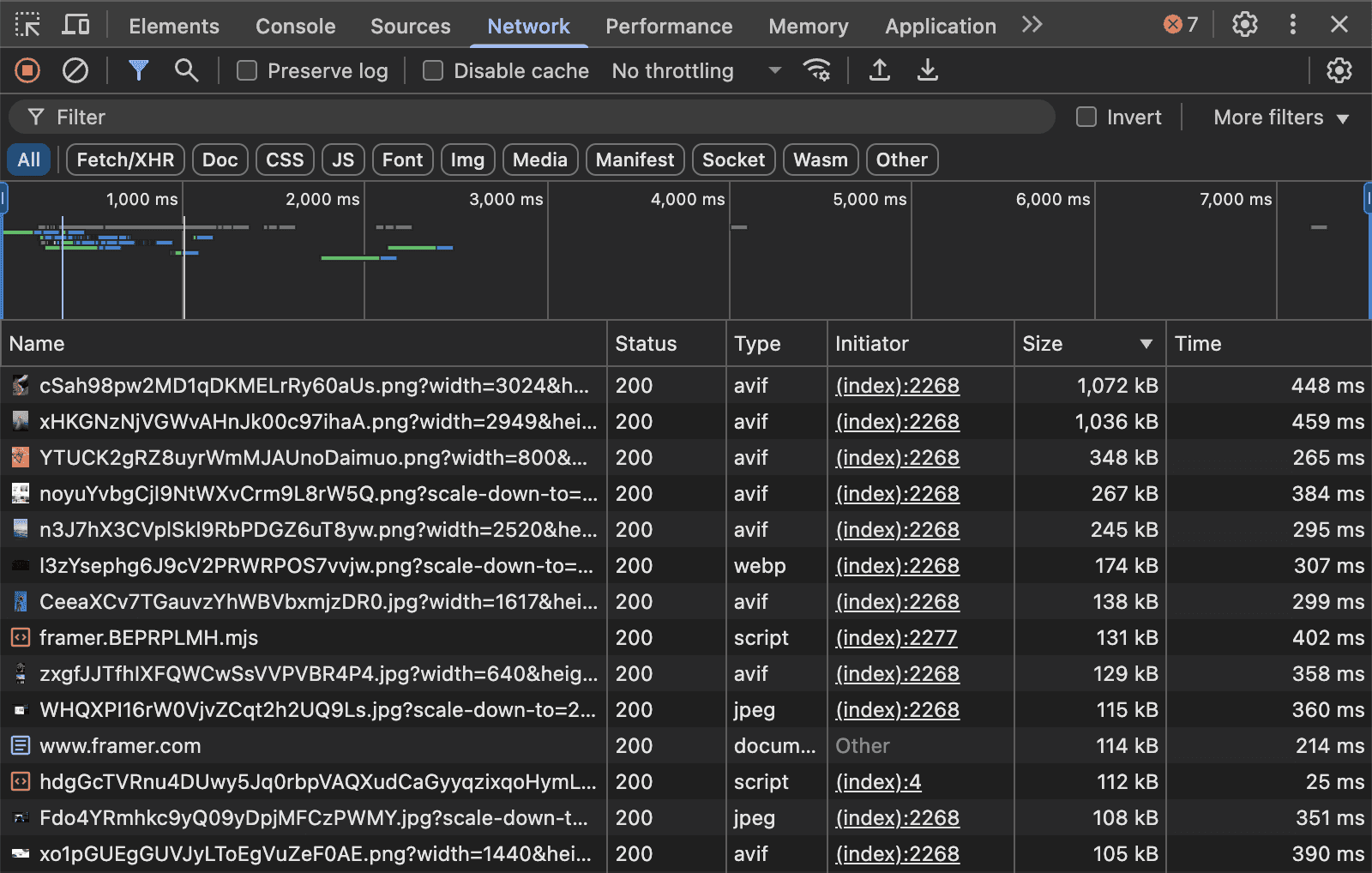Open the network request search icon
Screen dimensions: 1372x873
186,70
